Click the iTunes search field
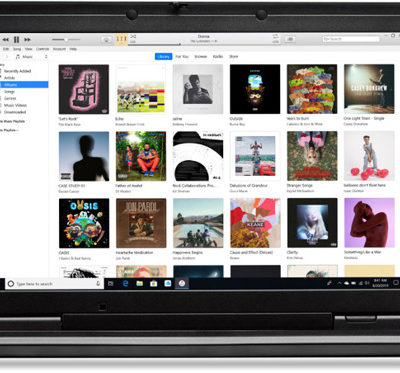The height and width of the screenshot is (373, 400). click(351, 39)
